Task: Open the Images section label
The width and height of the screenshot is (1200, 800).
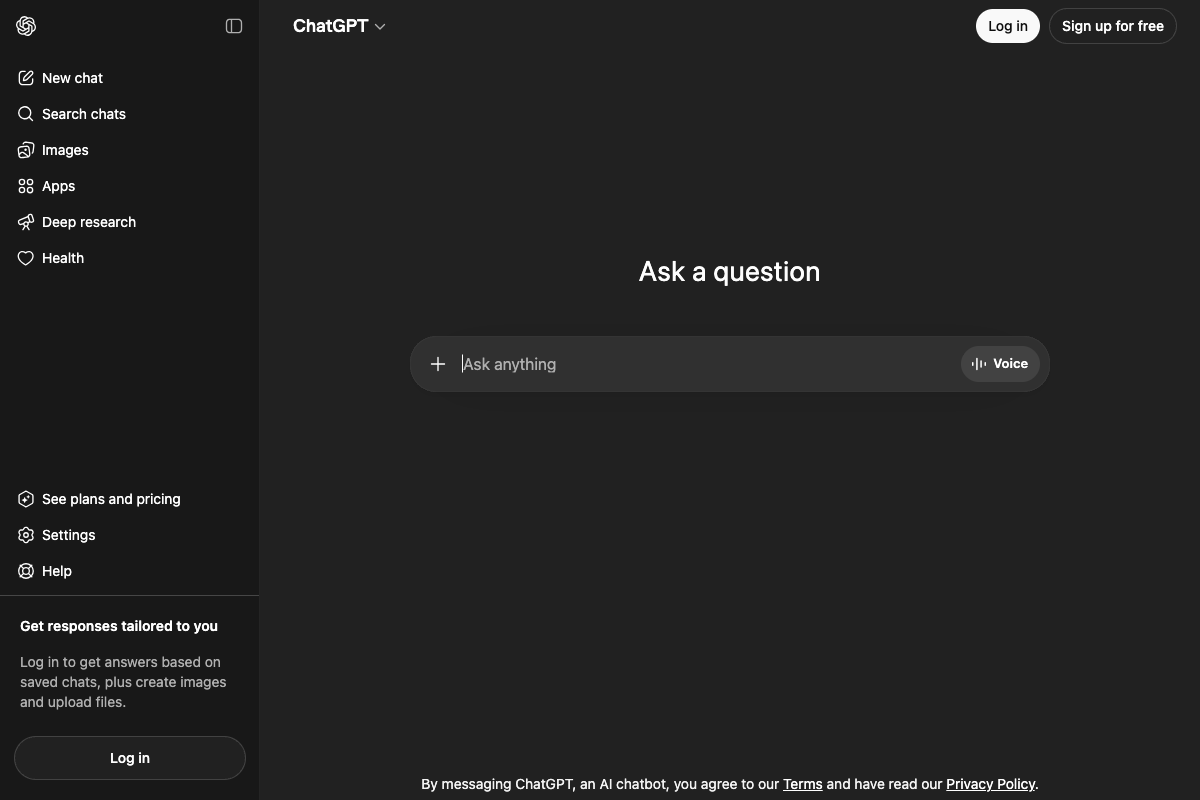Action: pos(65,150)
